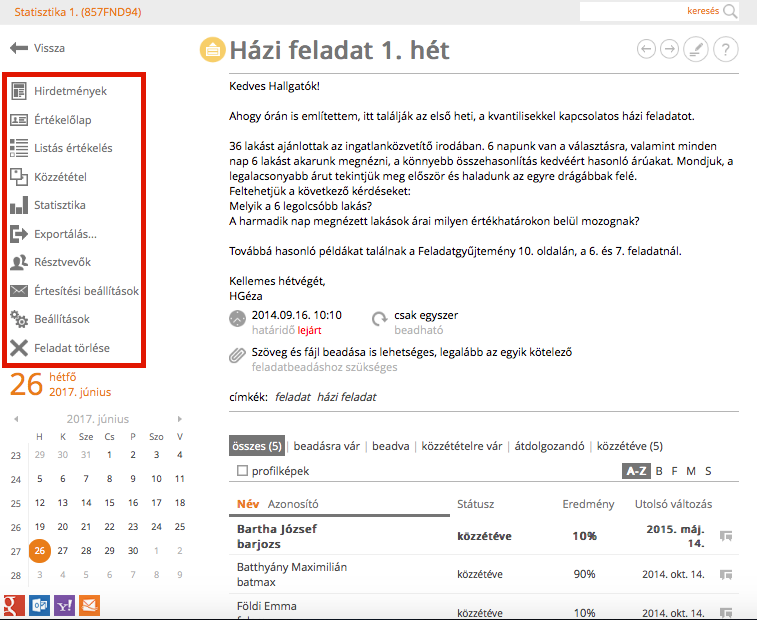Enable the profilképek checkbox

coord(242,470)
